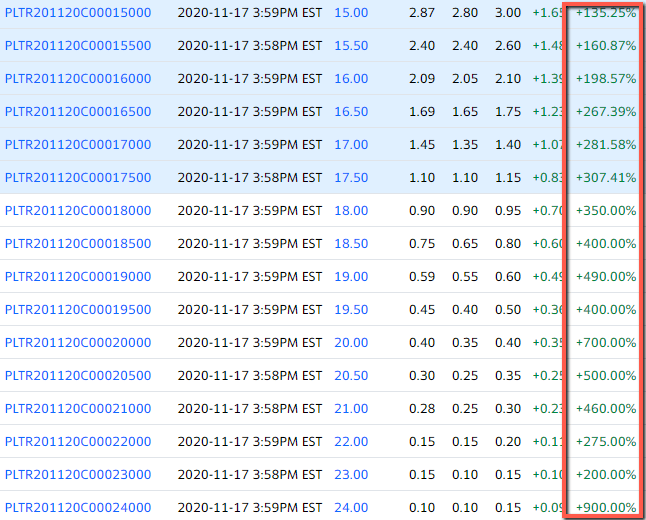Click the +200.00% change value
646x520 pixels.
point(606,474)
